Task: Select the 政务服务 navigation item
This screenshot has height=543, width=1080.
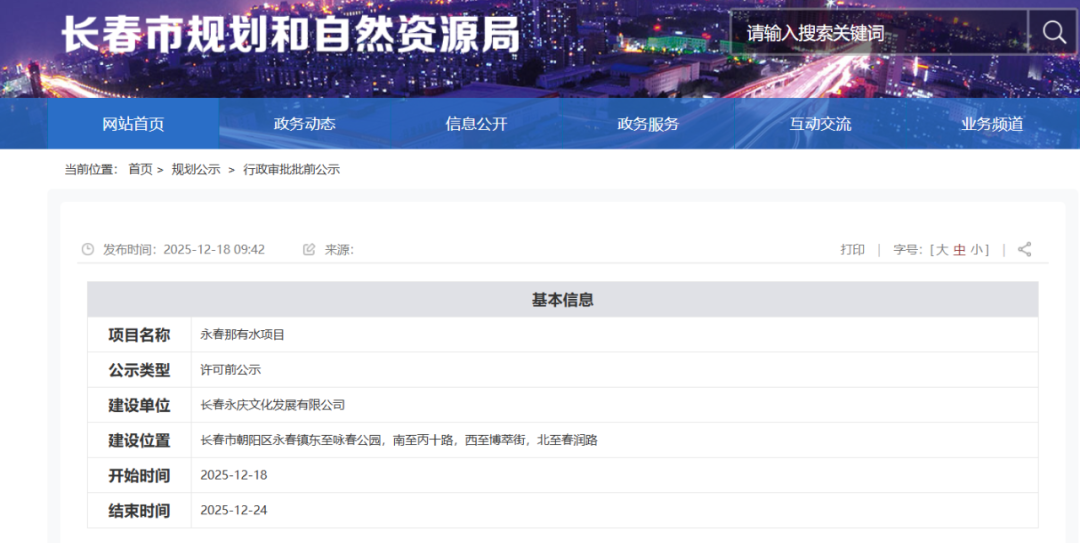Action: pos(648,124)
